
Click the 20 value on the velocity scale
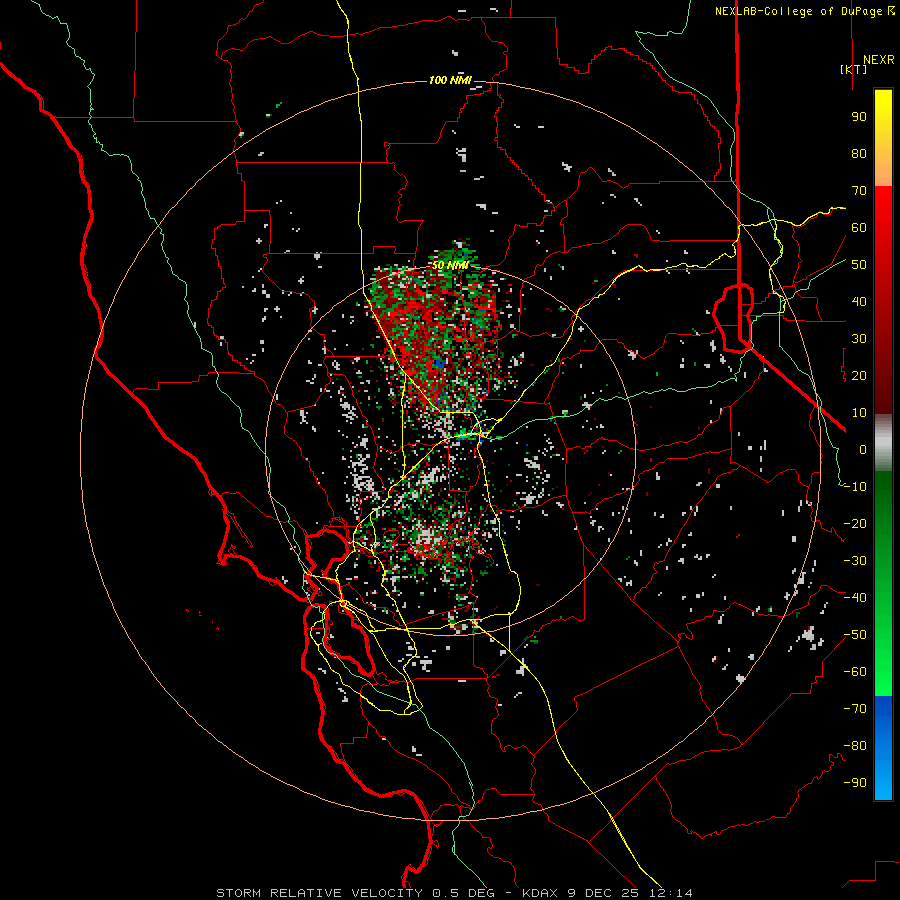(x=859, y=375)
